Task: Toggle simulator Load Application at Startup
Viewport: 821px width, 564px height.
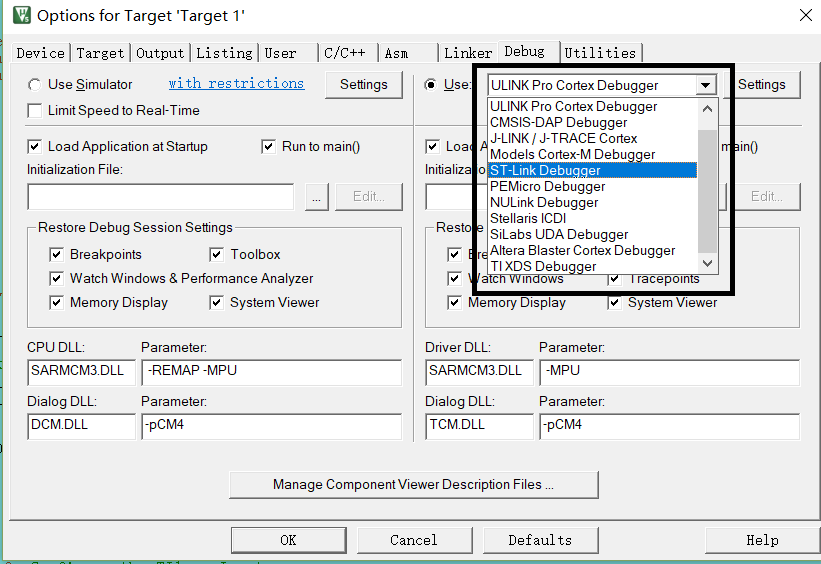Action: 35,146
